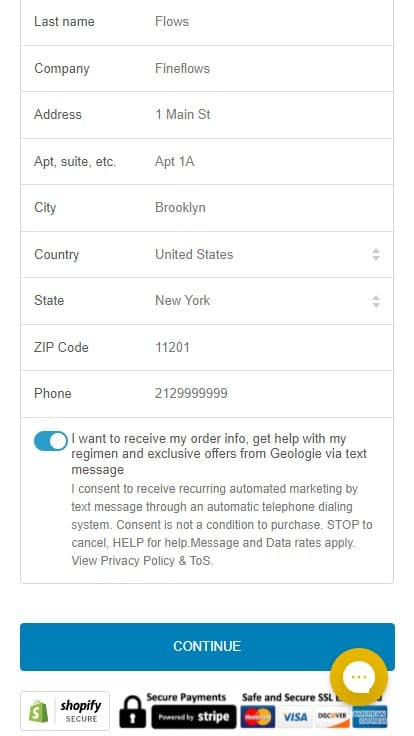
Task: Toggle off the text message offers switch
Action: (51, 441)
